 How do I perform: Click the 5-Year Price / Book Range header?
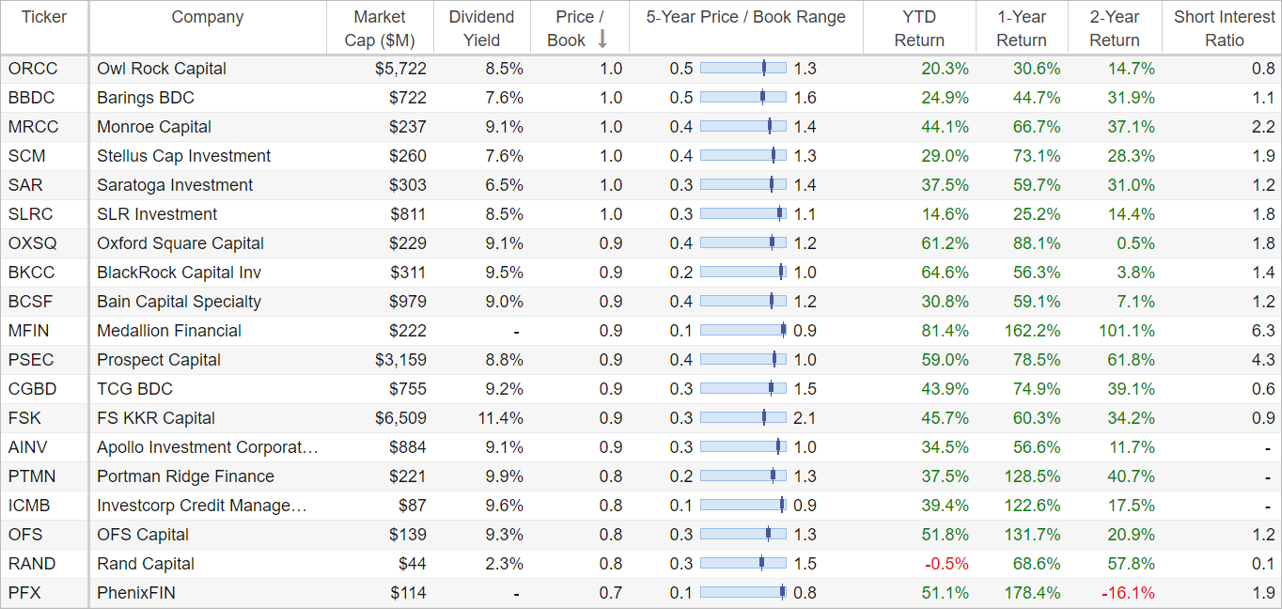click(x=746, y=17)
